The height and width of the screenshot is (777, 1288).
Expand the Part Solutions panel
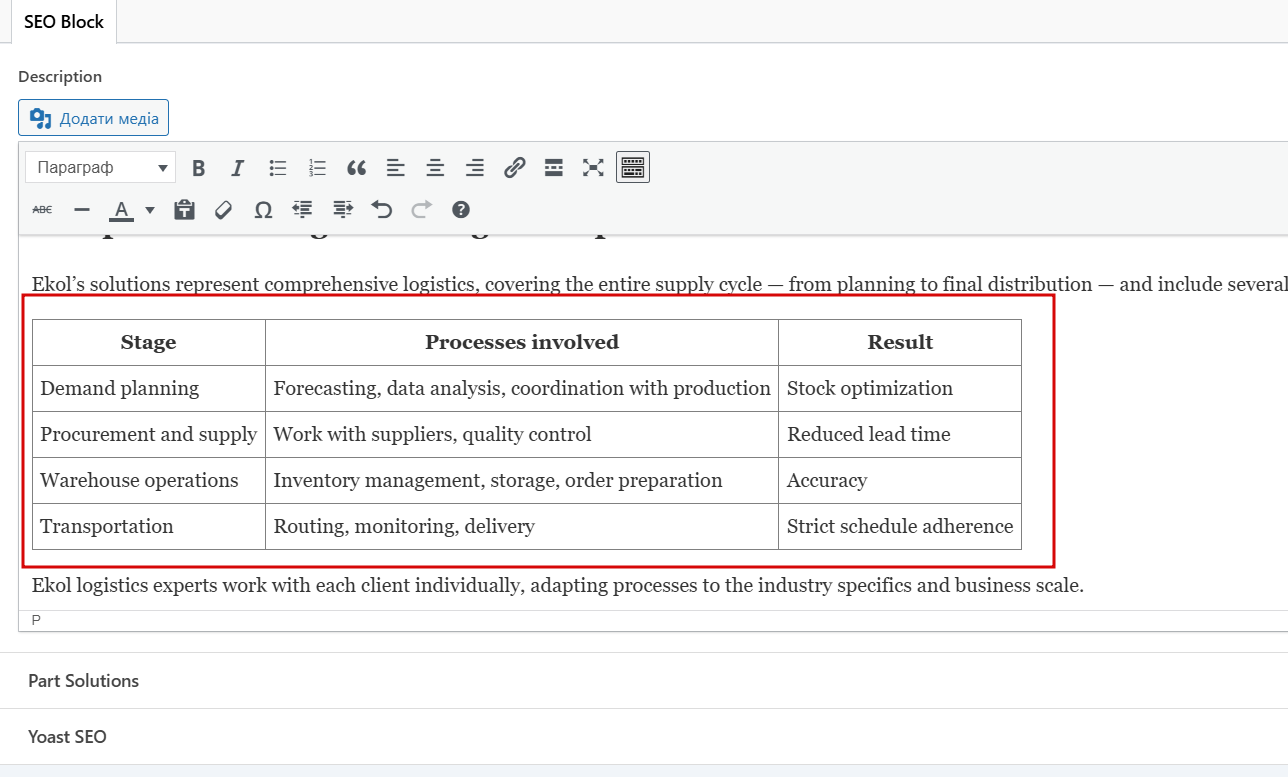[x=644, y=681]
